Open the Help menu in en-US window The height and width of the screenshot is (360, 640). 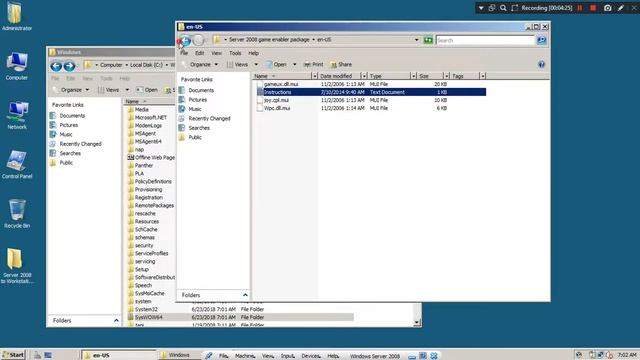click(x=253, y=53)
